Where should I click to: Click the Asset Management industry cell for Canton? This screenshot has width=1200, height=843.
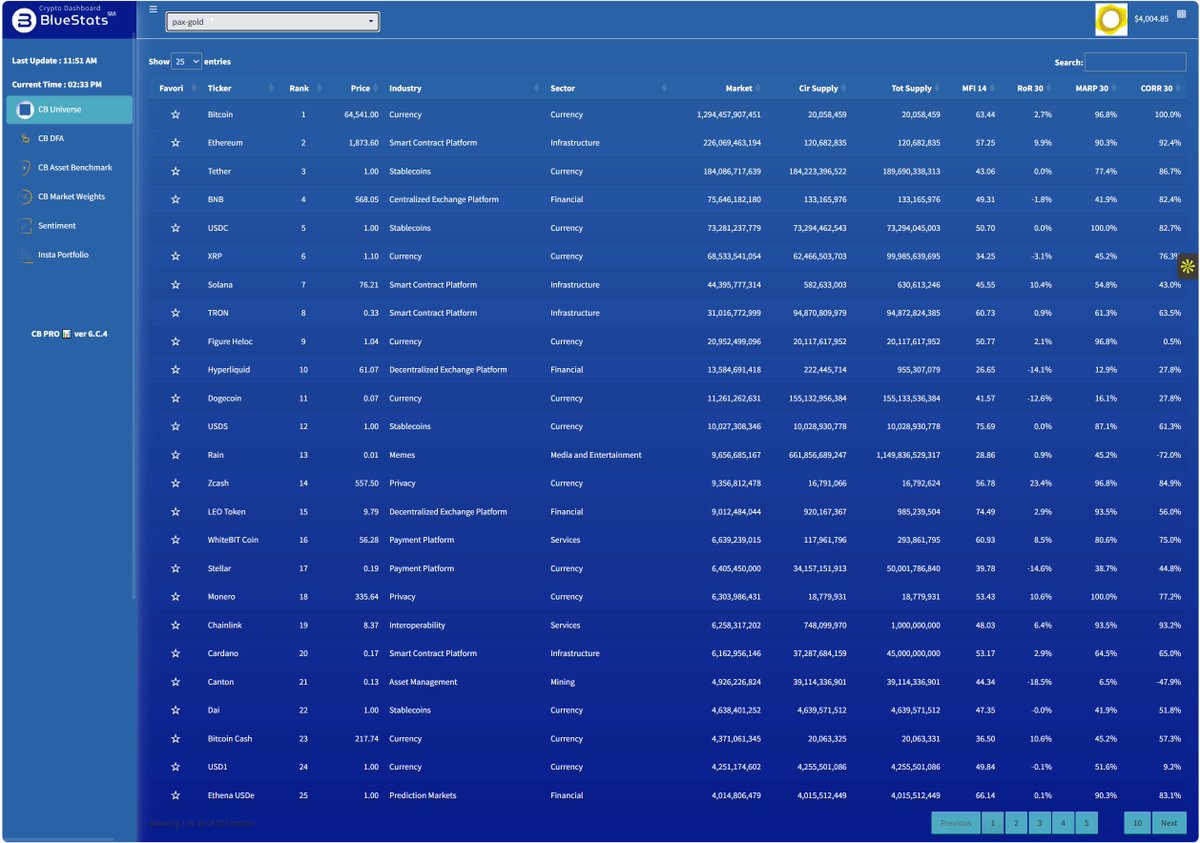(423, 682)
